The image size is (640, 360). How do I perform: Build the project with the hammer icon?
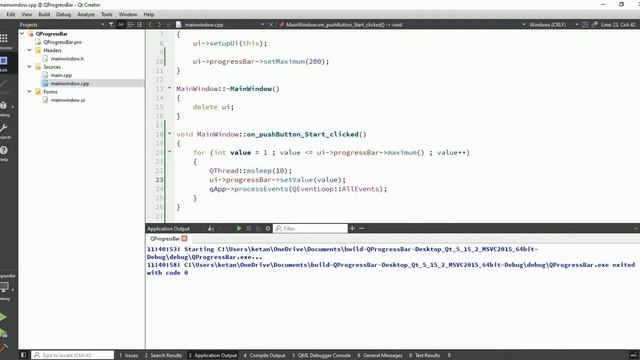pyautogui.click(x=3, y=348)
